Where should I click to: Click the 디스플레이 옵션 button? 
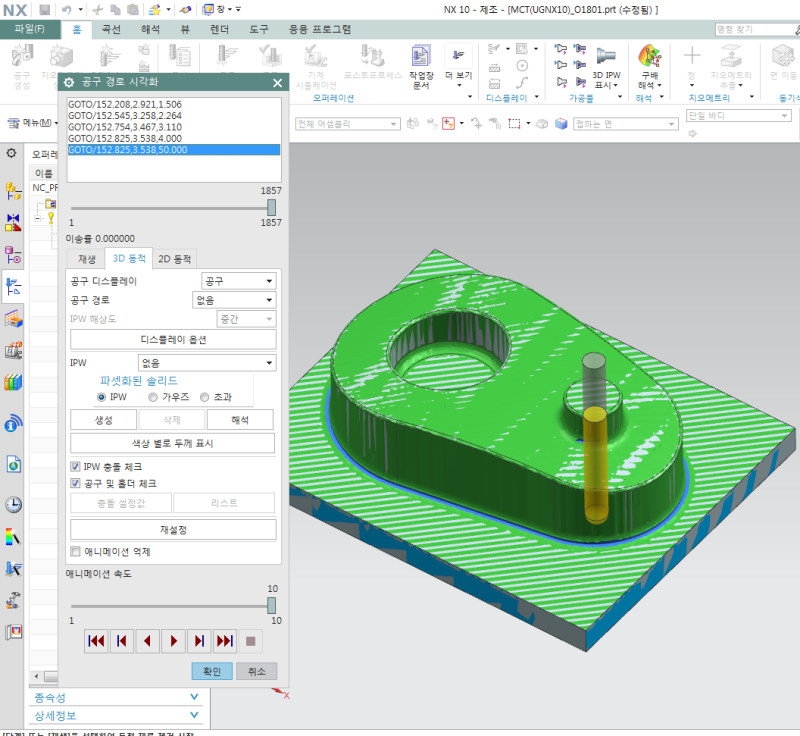coord(172,340)
